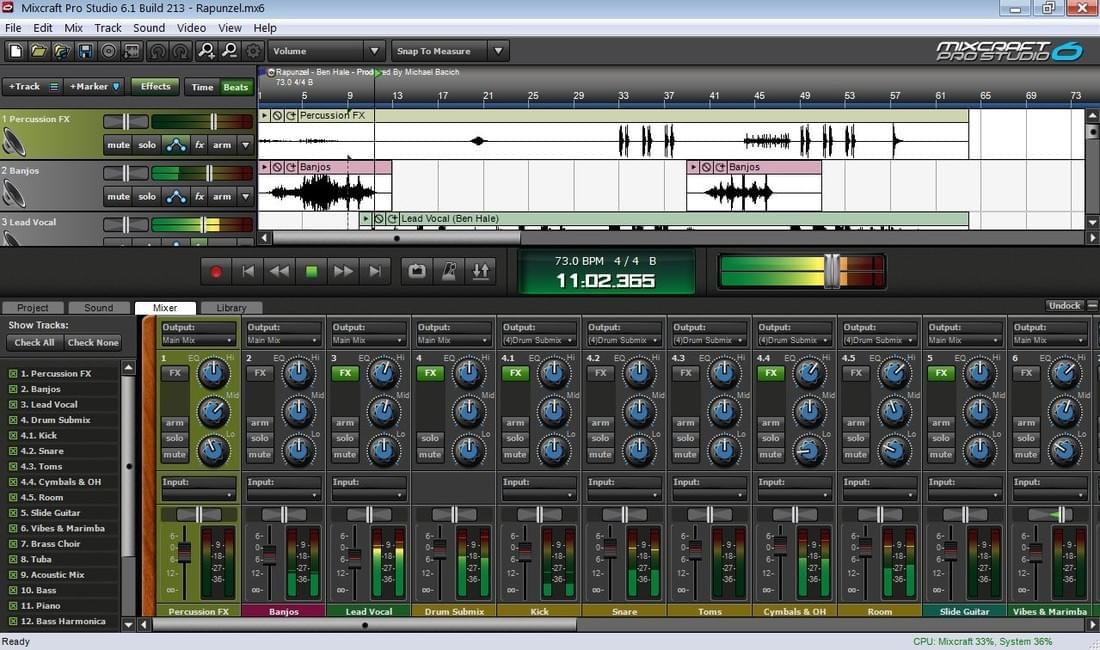Click the speaker image of the Banjos track
Image resolution: width=1100 pixels, height=650 pixels.
14,194
